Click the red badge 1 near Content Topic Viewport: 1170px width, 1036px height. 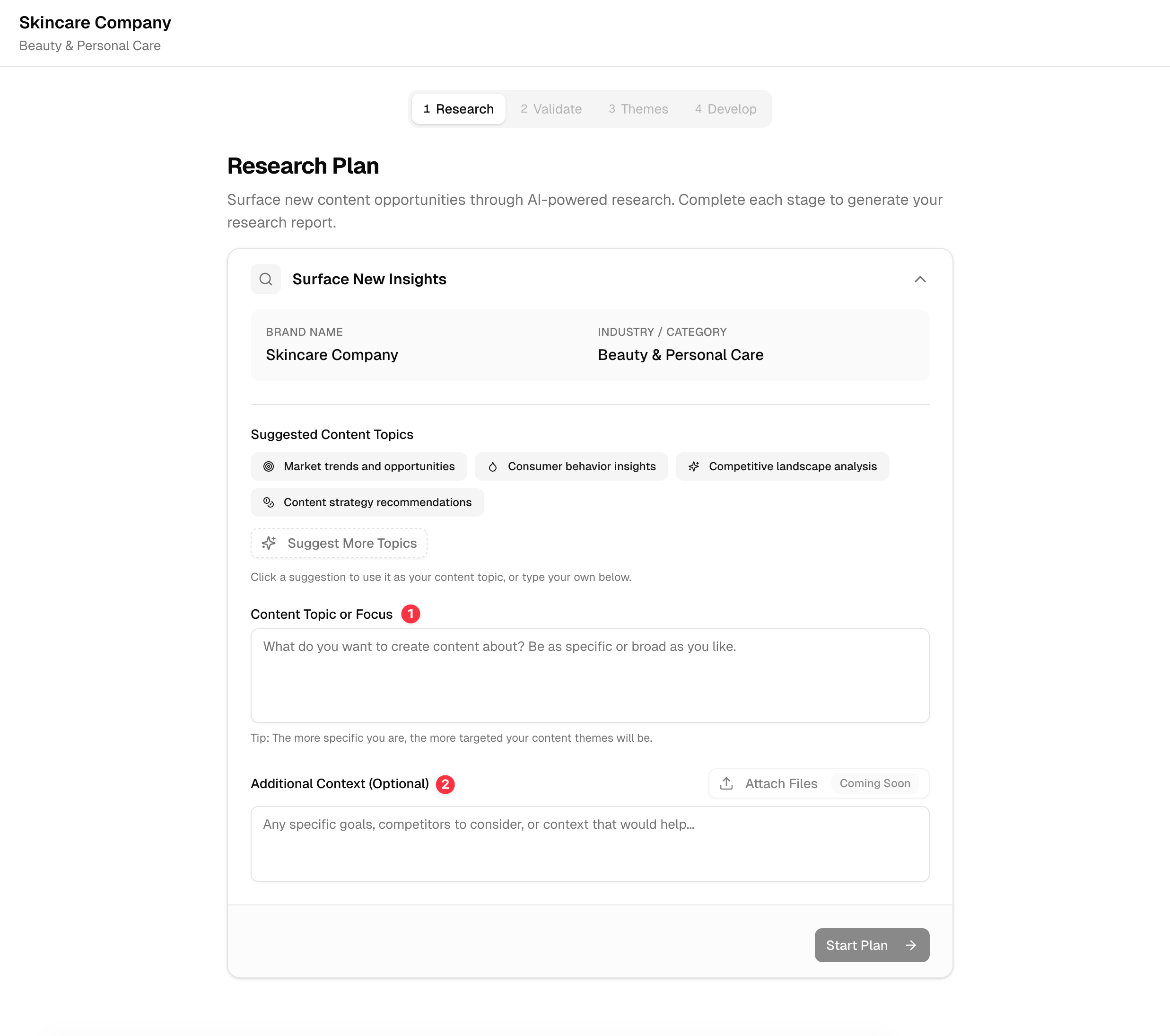410,614
